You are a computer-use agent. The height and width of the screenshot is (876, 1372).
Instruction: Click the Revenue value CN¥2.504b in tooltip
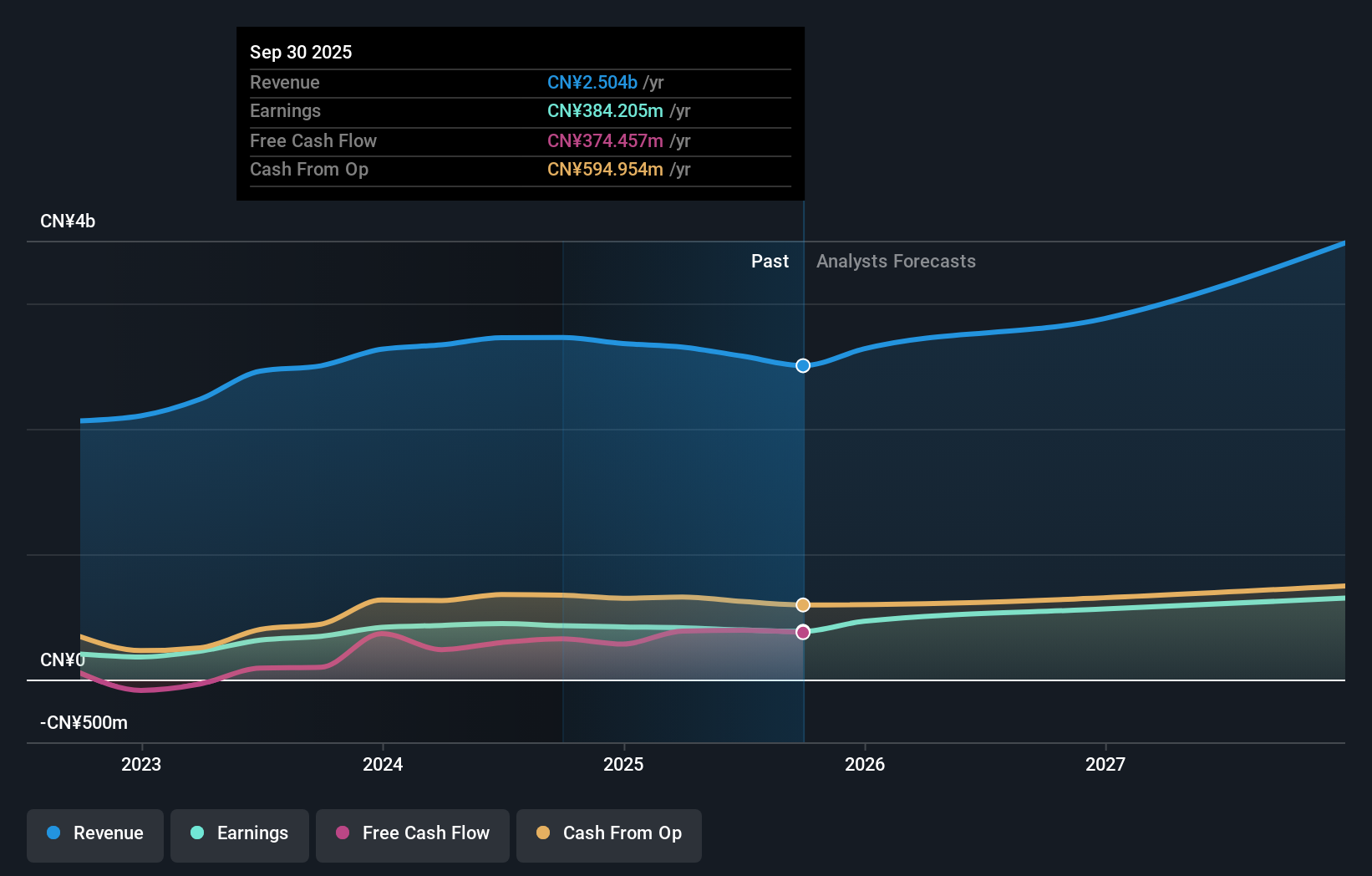592,82
